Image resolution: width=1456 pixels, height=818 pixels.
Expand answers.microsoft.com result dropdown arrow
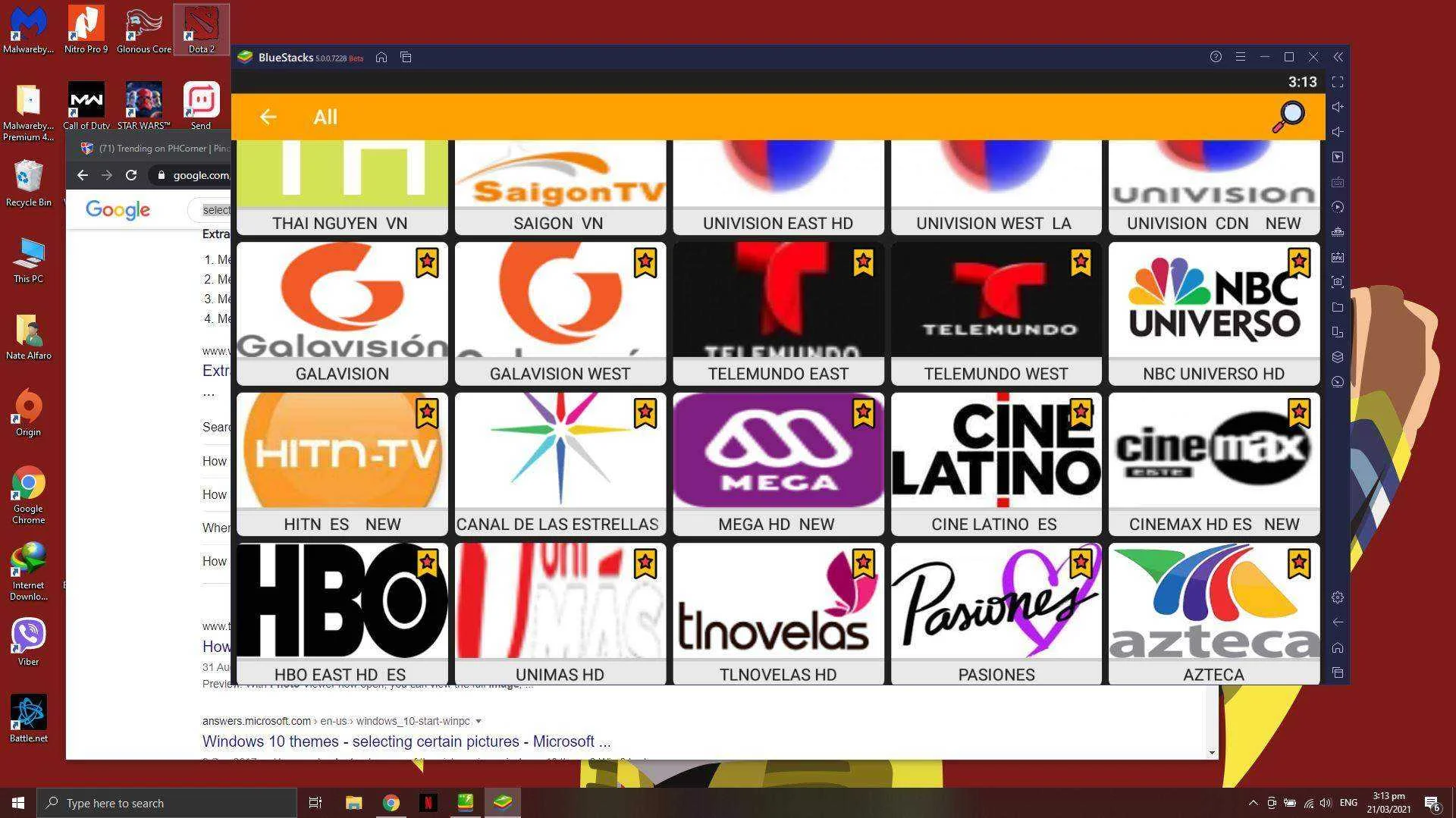(x=479, y=721)
